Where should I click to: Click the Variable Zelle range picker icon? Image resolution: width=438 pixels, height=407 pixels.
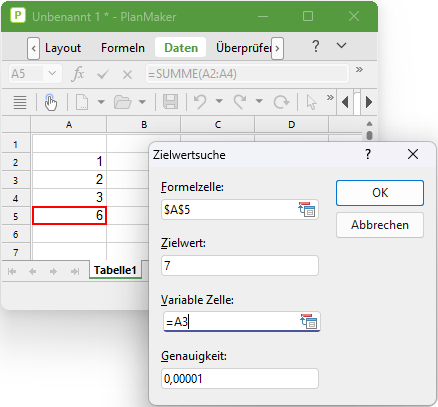pyautogui.click(x=309, y=322)
